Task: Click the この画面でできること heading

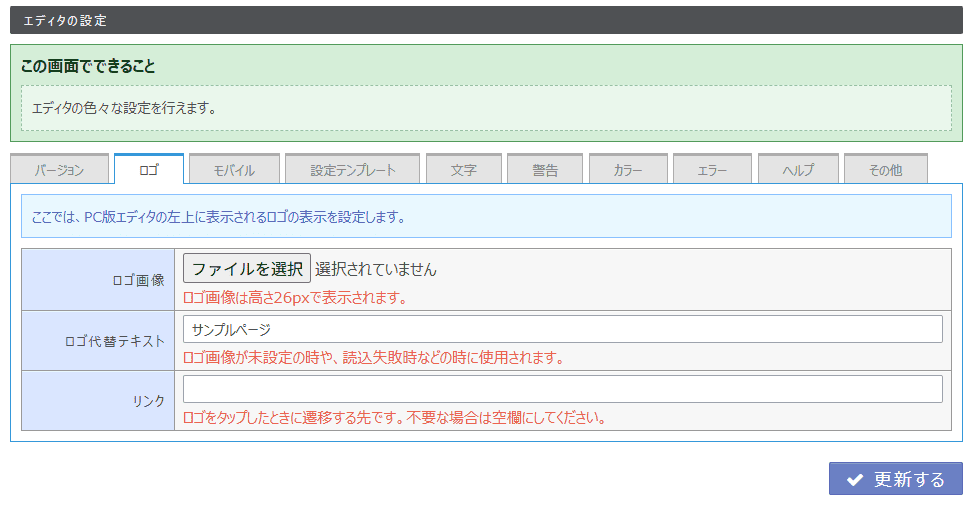Action: tap(88, 66)
